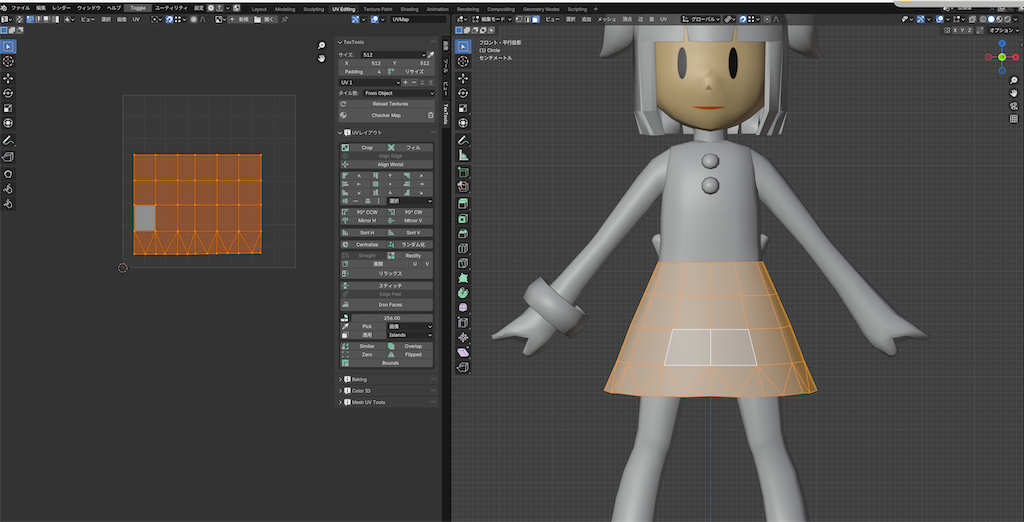Click the trash icon beside Checker Map
This screenshot has width=1024, height=522.
pos(430,116)
